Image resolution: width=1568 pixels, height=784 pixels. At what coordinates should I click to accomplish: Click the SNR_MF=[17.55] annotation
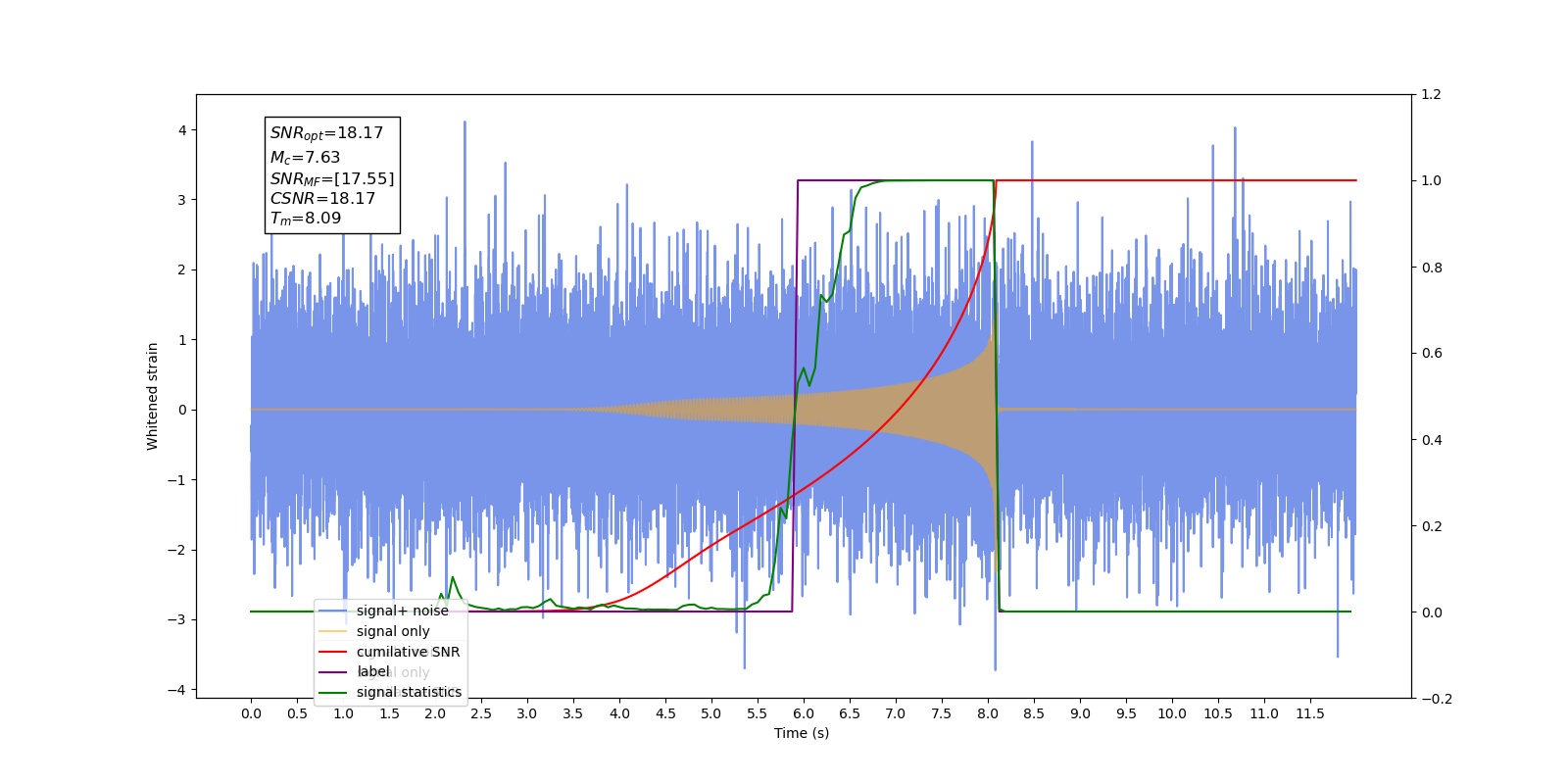[x=332, y=178]
